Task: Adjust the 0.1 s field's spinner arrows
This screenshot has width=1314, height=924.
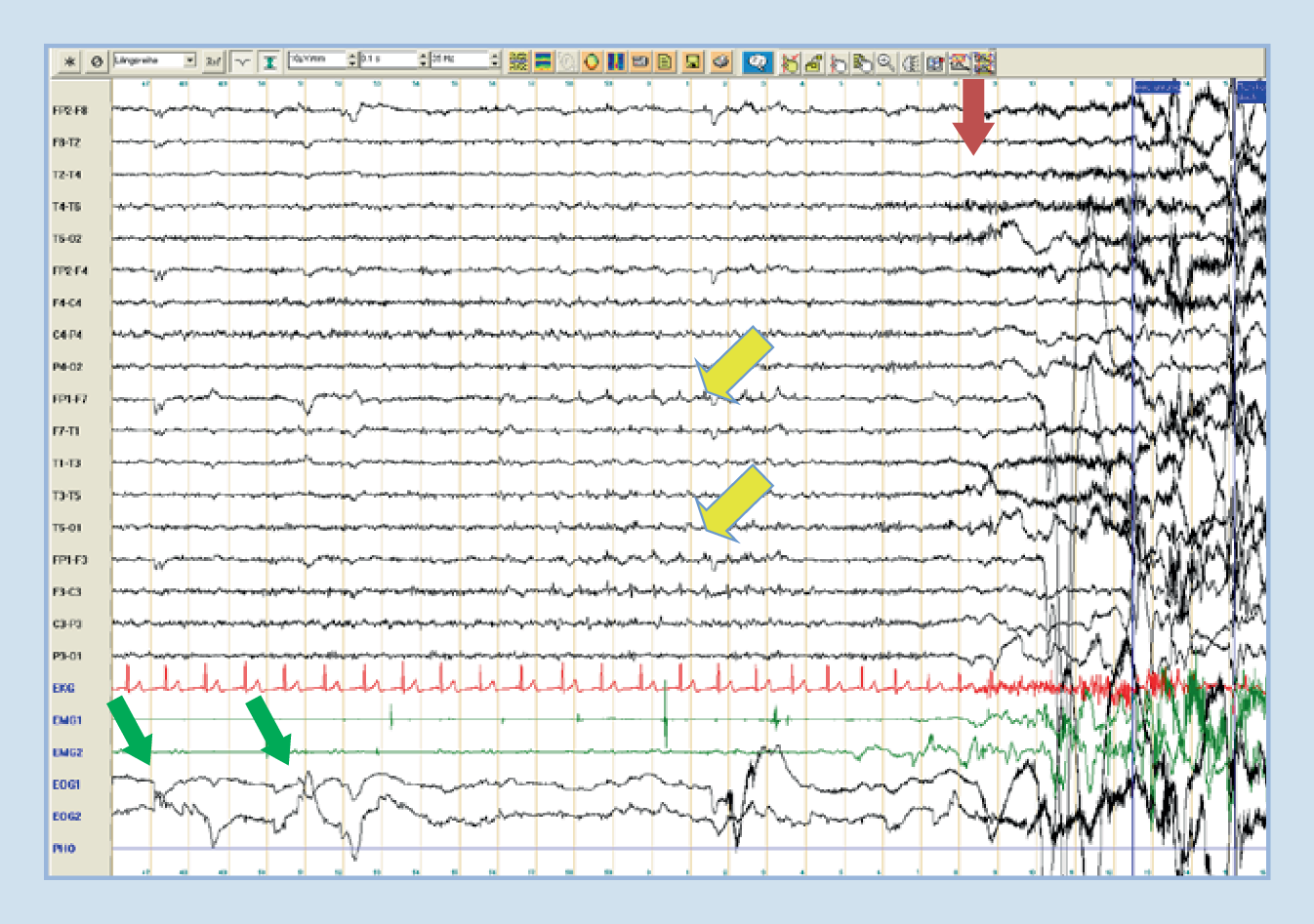Action: [x=424, y=60]
